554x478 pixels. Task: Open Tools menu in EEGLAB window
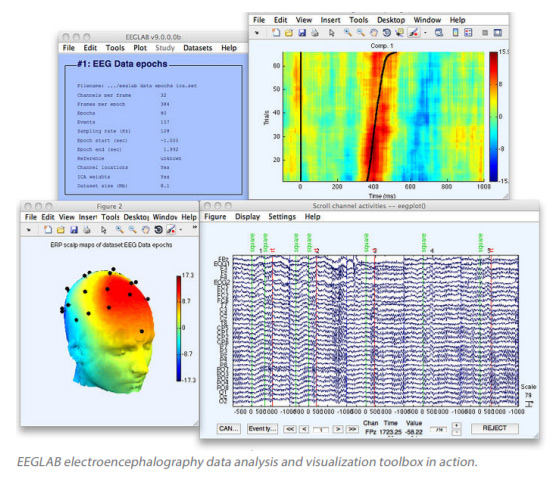tap(115, 48)
